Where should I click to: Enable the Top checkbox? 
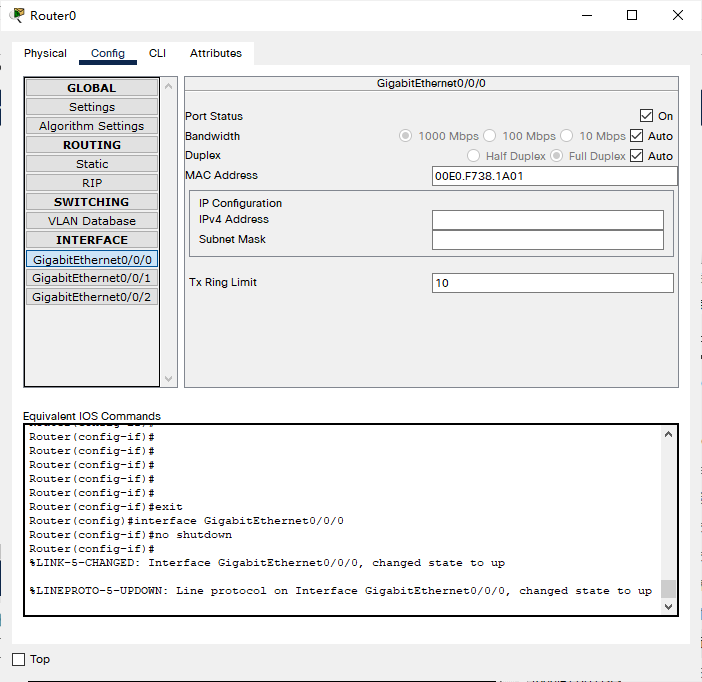(18, 659)
